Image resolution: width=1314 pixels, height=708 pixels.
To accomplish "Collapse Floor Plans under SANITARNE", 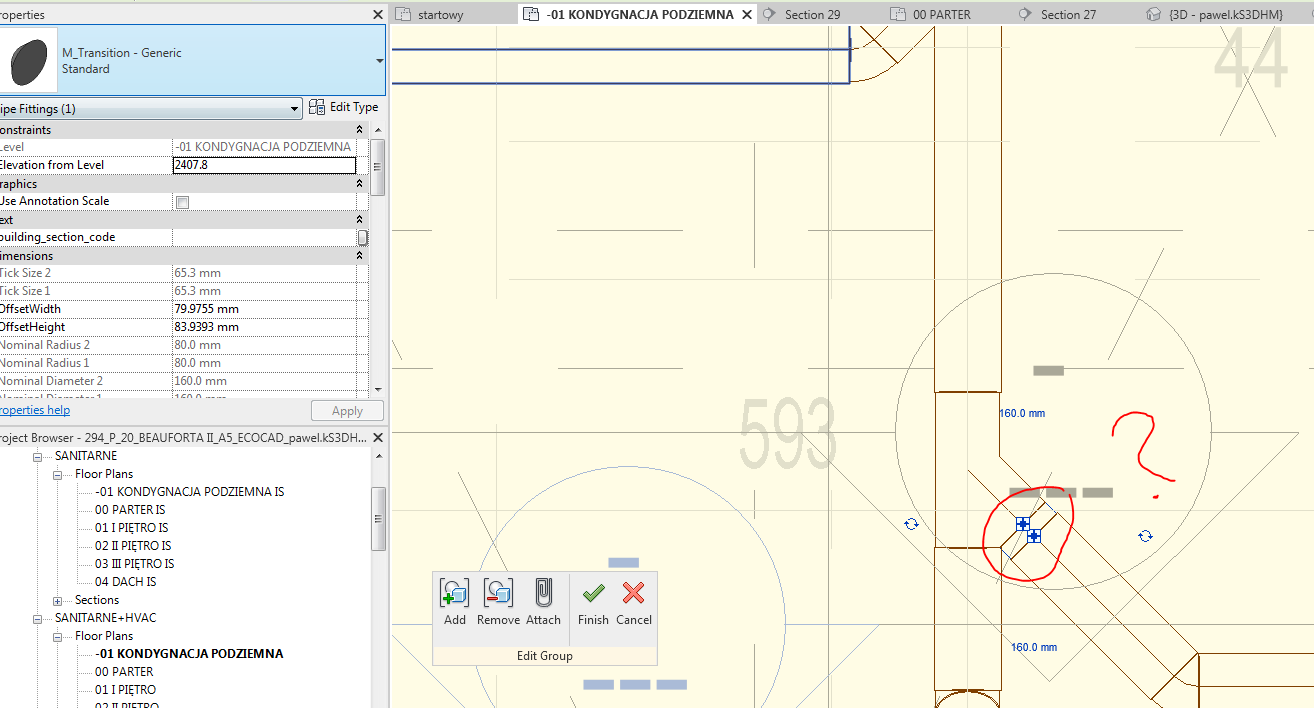I will (x=57, y=474).
